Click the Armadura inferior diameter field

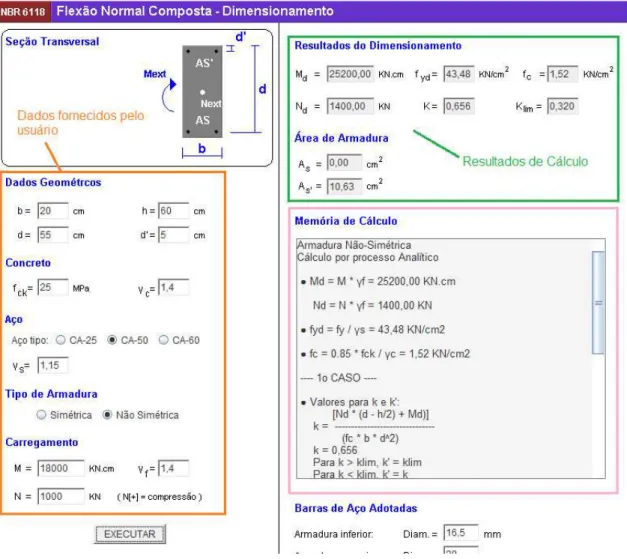461,533
